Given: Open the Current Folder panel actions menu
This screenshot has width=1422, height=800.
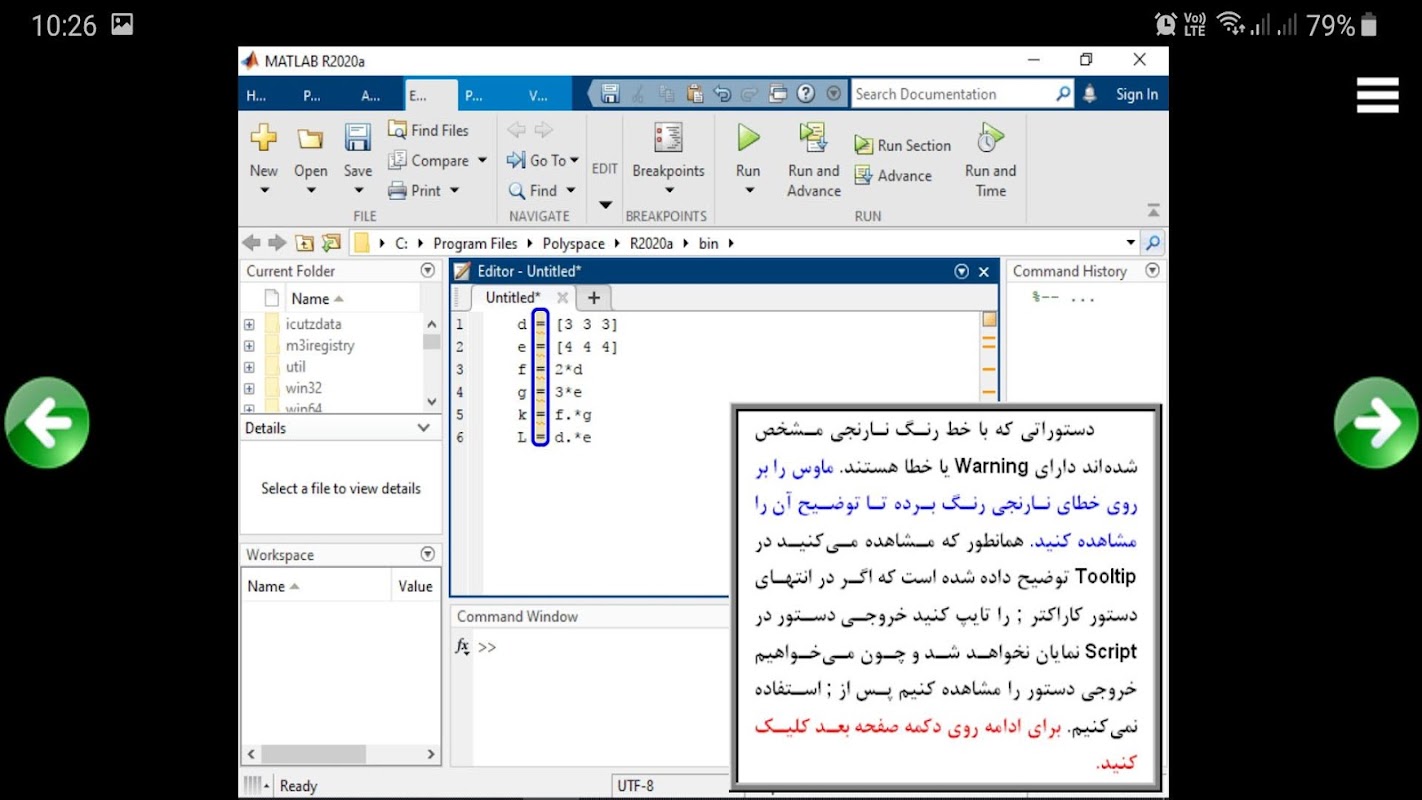Looking at the screenshot, I should point(428,271).
